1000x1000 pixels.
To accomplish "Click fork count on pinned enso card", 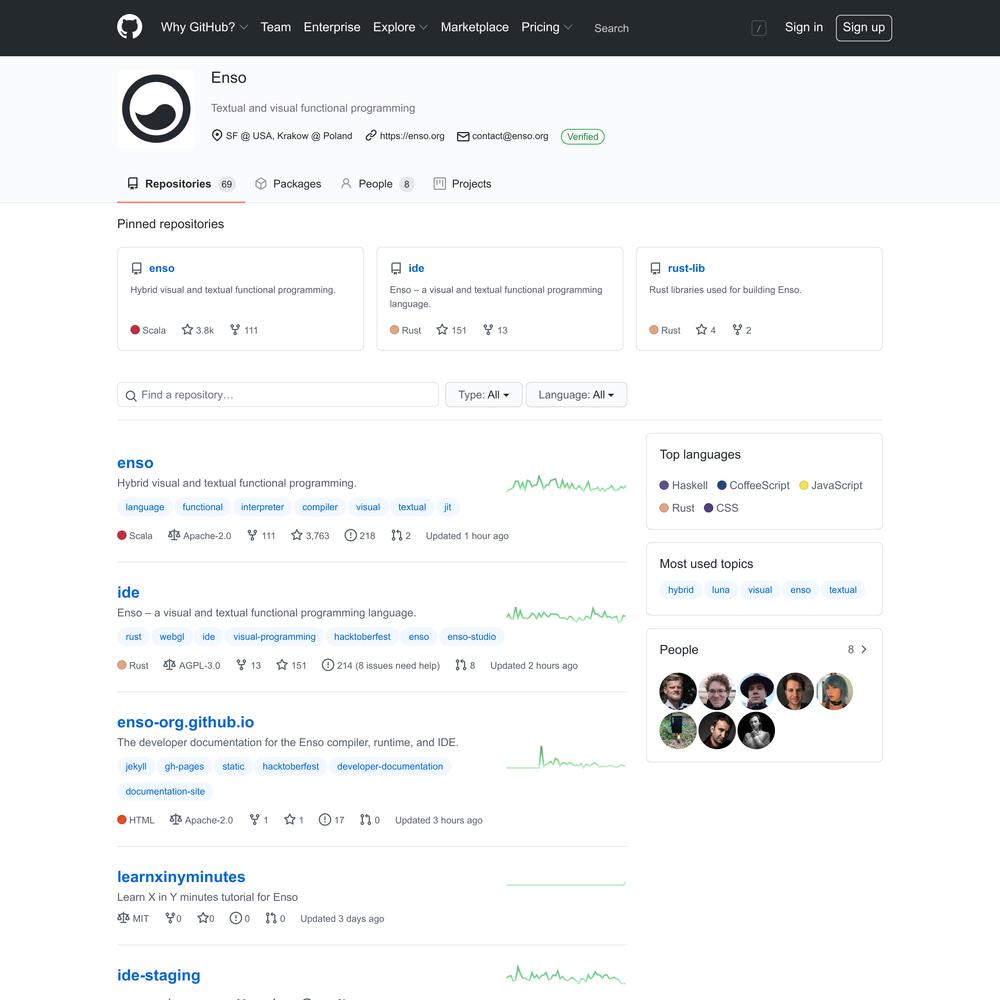I will pyautogui.click(x=244, y=330).
